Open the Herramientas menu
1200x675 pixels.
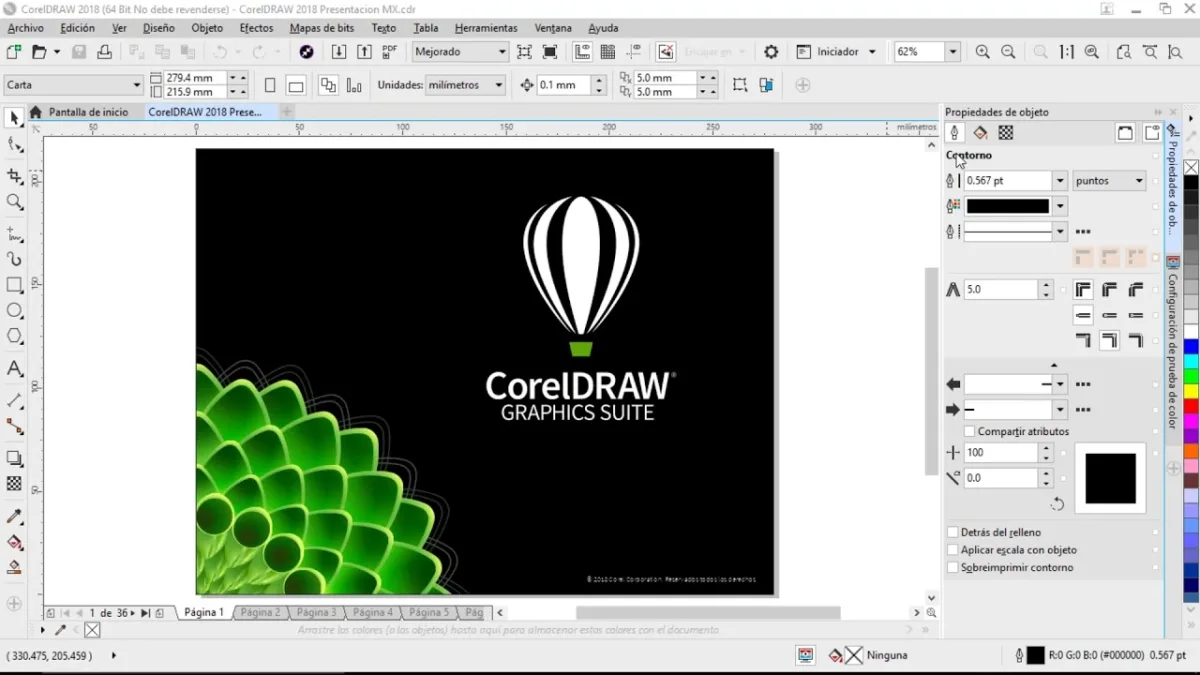point(486,28)
